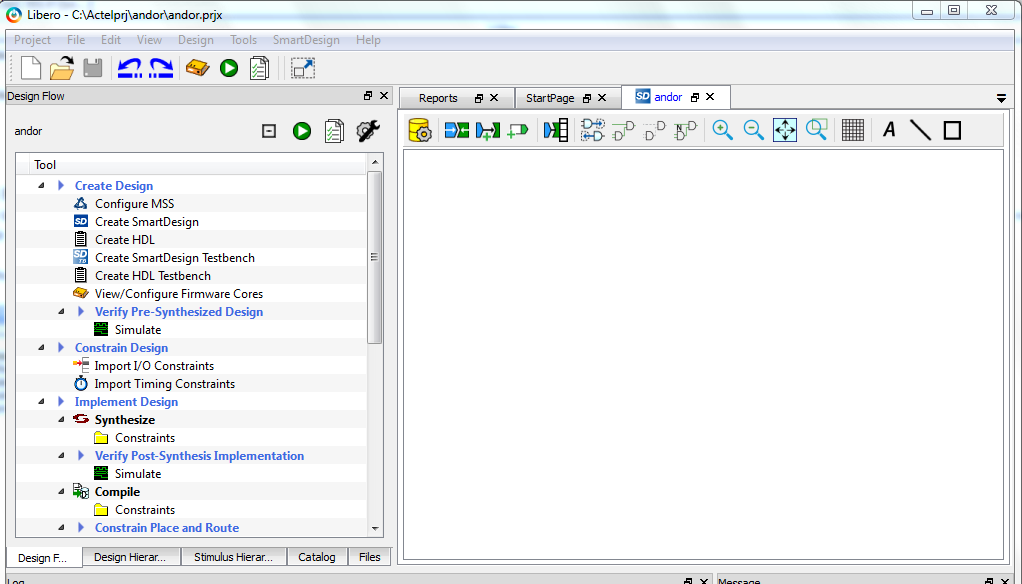Open the SmartDesign menu
Image resolution: width=1022 pixels, height=584 pixels.
(306, 40)
